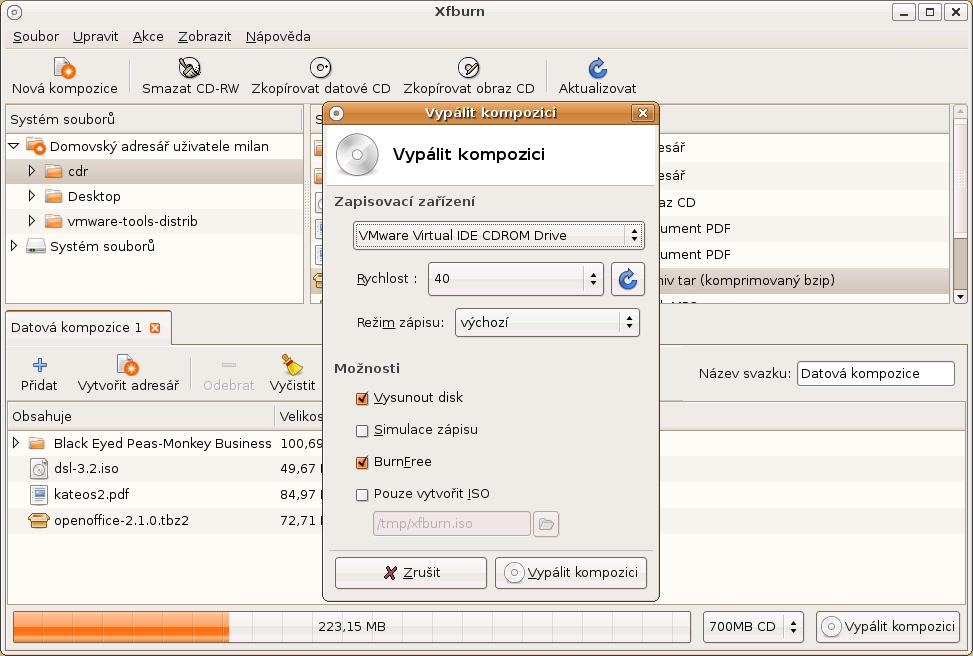Disable the Vysunout disk checkbox
This screenshot has width=973, height=656.
(x=362, y=398)
